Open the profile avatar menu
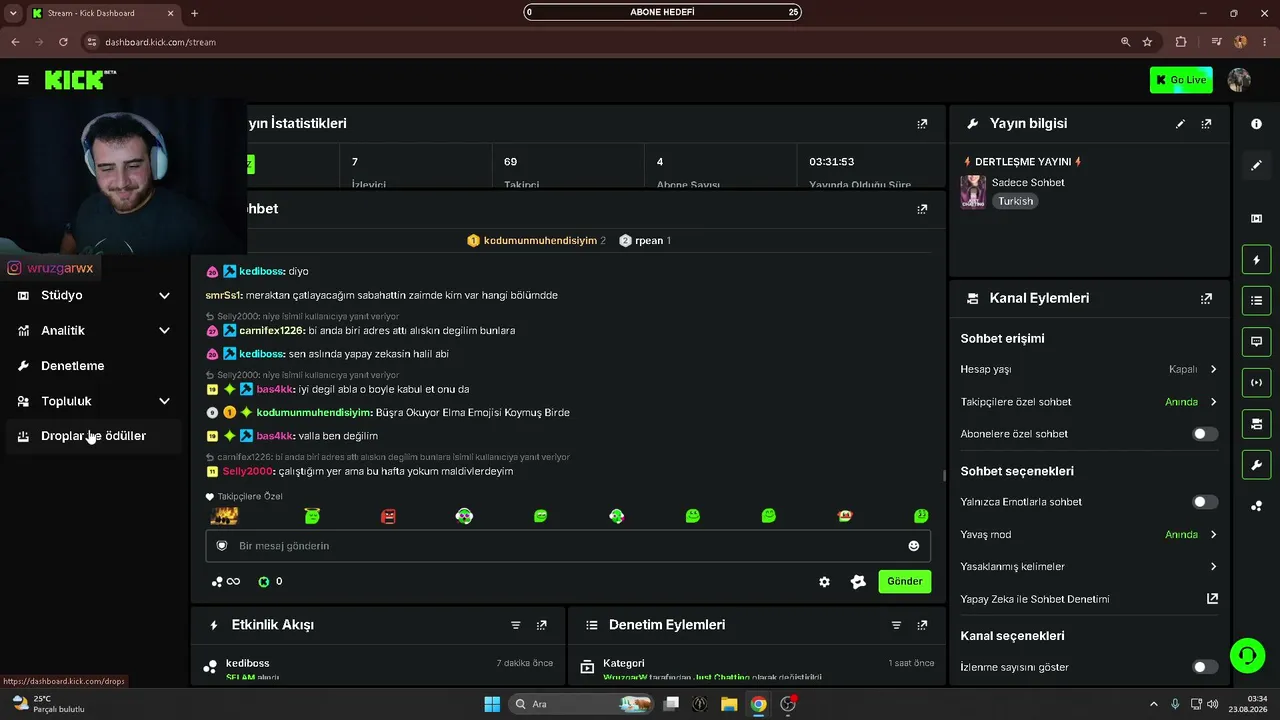 1239,80
